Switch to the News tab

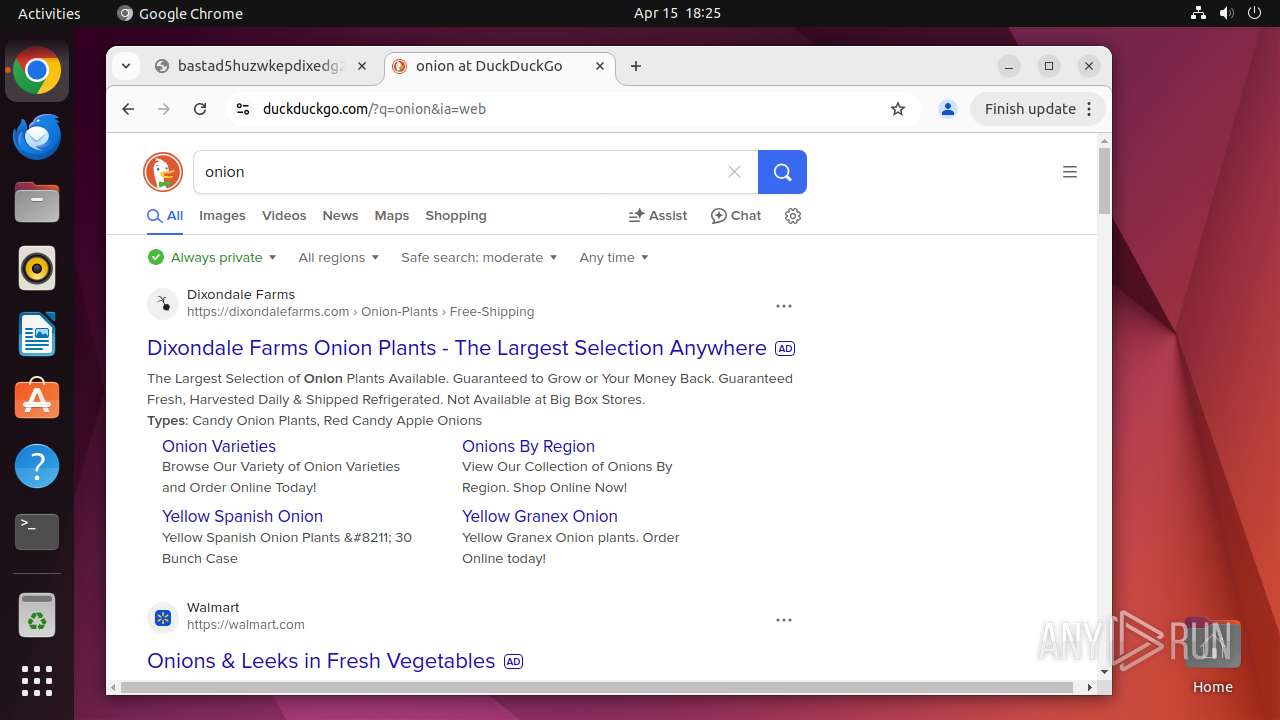[x=340, y=216]
